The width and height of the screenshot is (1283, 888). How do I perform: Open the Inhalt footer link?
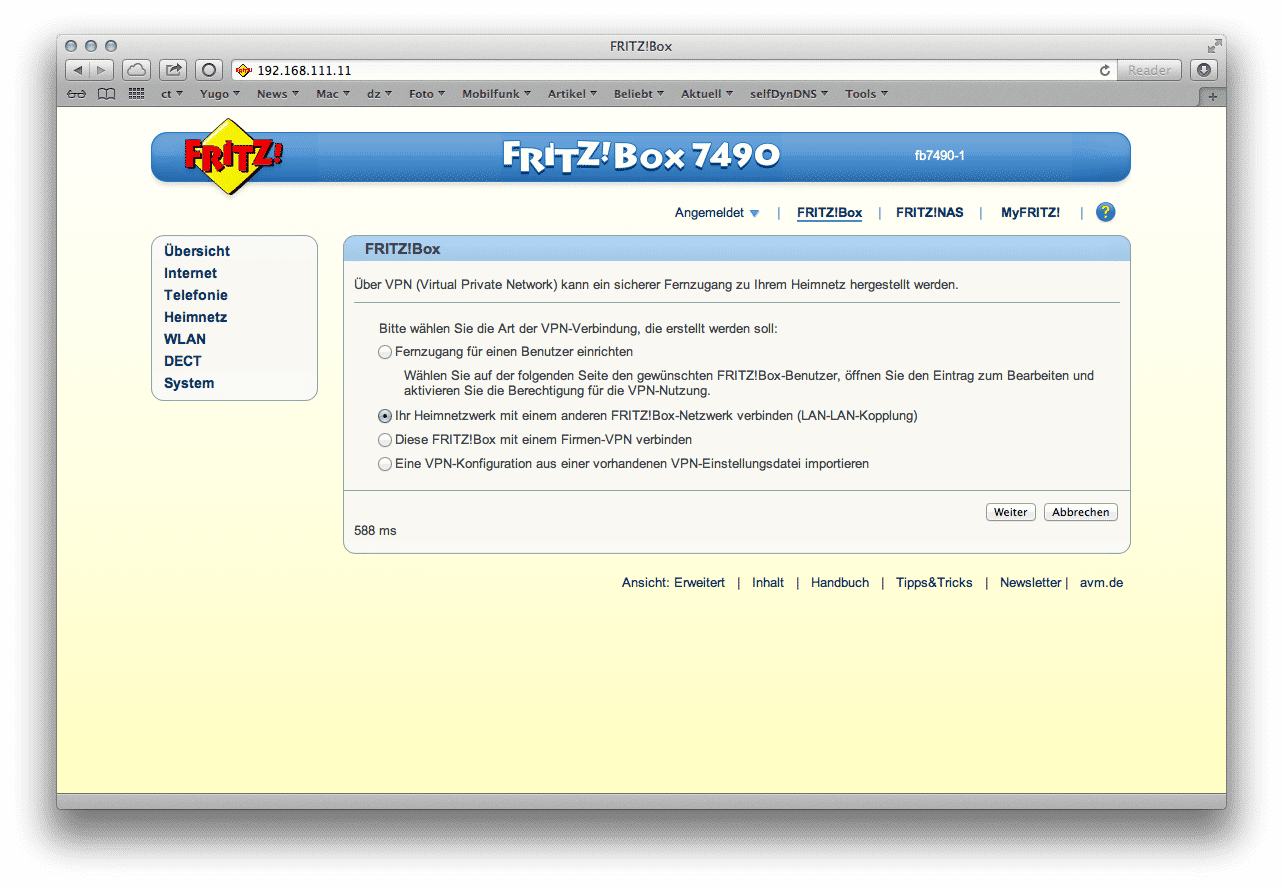(x=768, y=583)
